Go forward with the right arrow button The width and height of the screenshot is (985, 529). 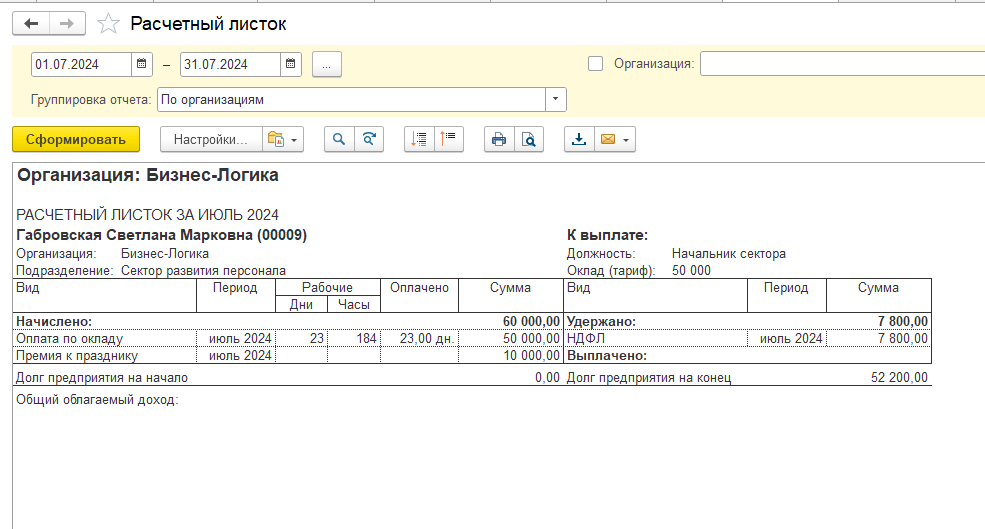click(x=67, y=24)
